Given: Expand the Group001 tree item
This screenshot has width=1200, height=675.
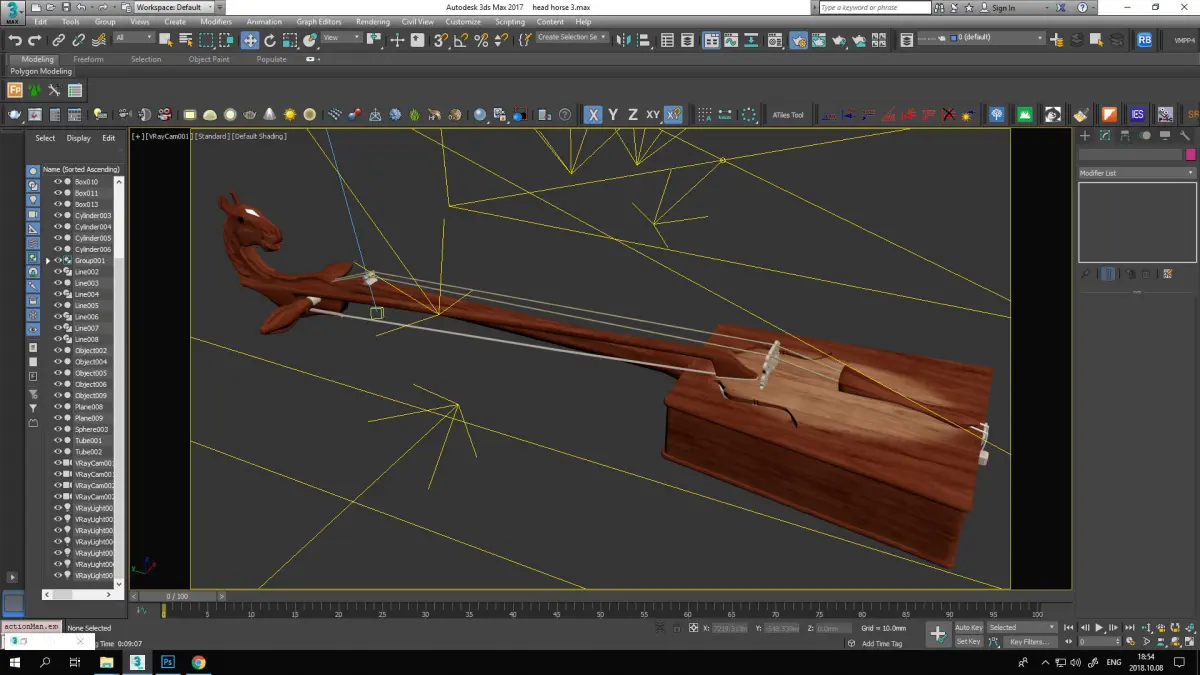Looking at the screenshot, I should pos(47,261).
